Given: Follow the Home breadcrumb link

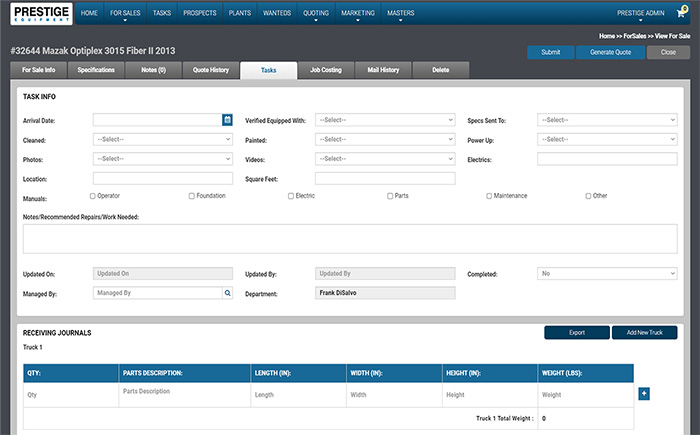Looking at the screenshot, I should tap(607, 36).
